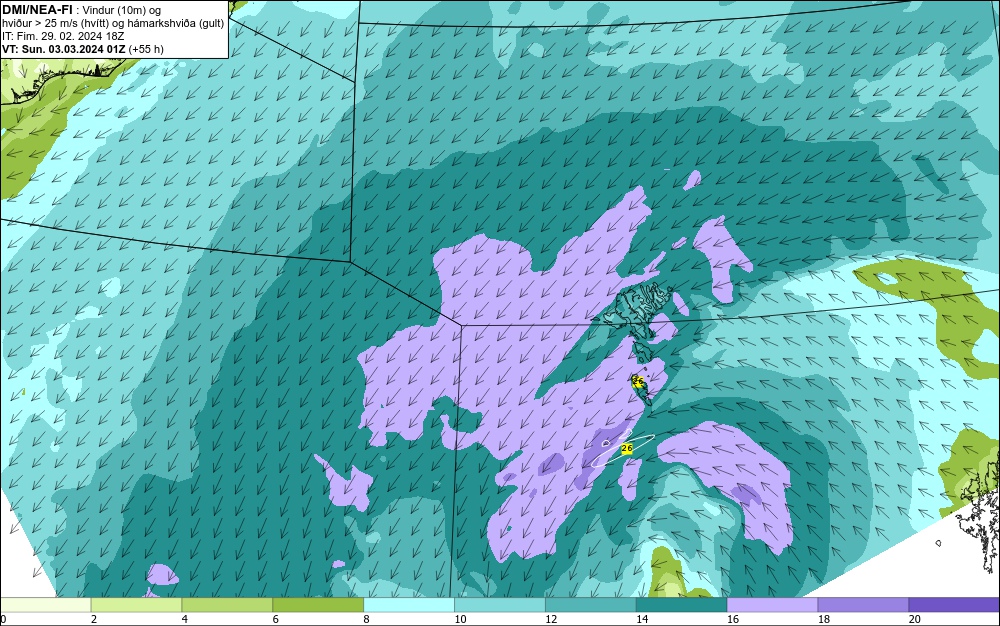The image size is (1000, 626).
Task: Click the "DMI/NEA-FI" model title text
Action: (x=37, y=10)
